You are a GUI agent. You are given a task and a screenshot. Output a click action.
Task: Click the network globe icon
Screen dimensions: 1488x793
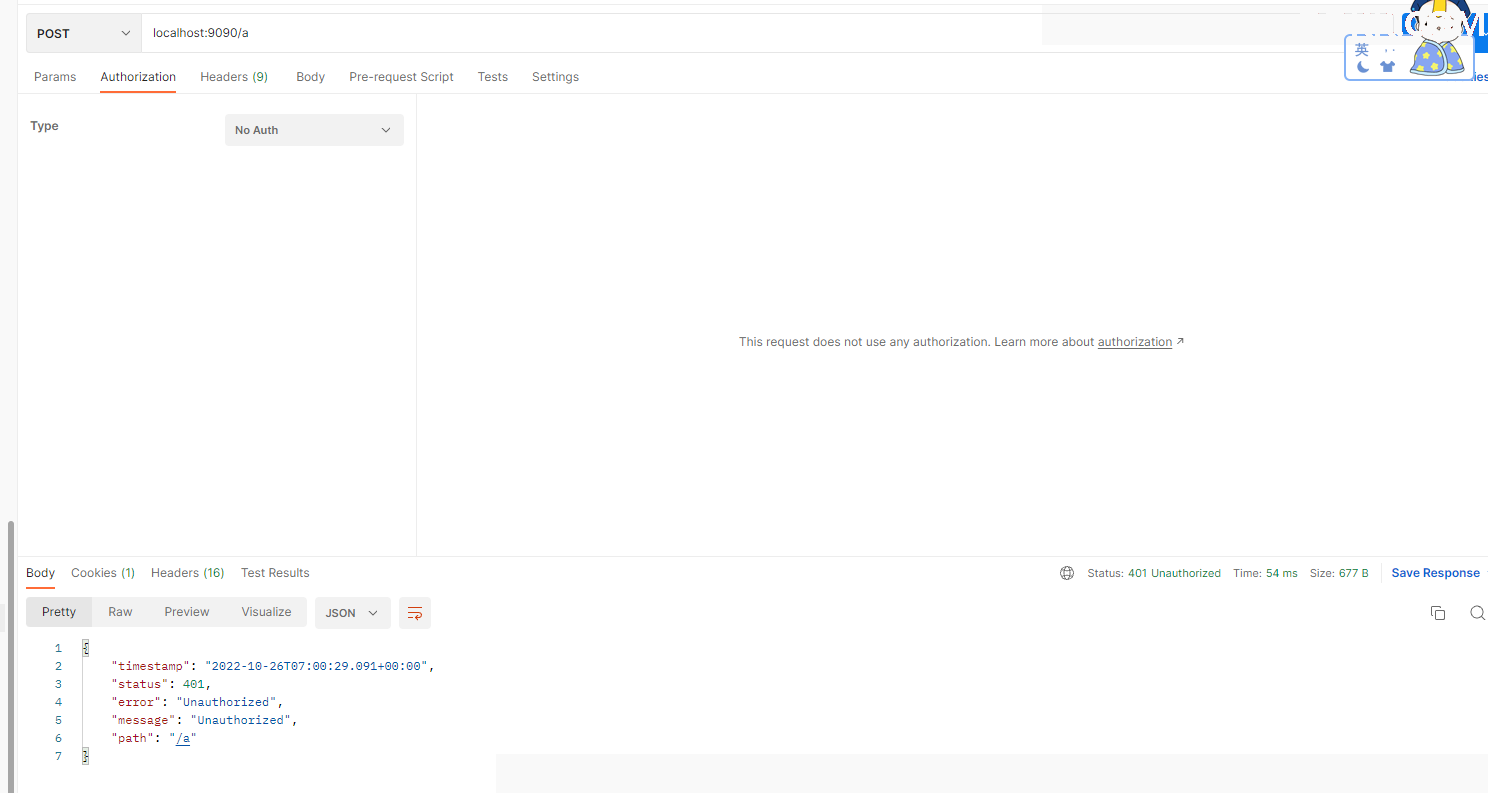click(x=1067, y=573)
